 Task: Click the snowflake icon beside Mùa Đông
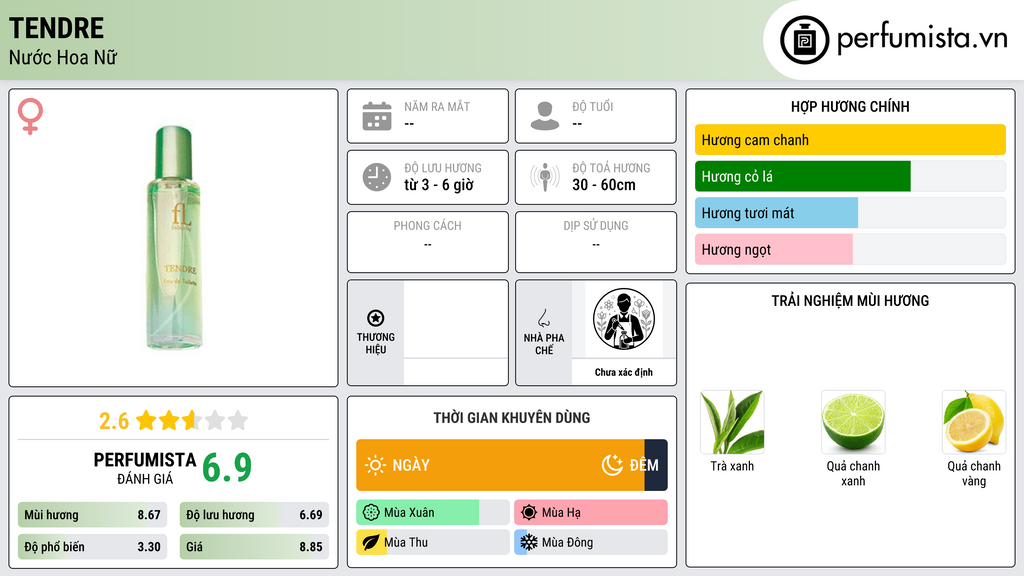coord(529,542)
